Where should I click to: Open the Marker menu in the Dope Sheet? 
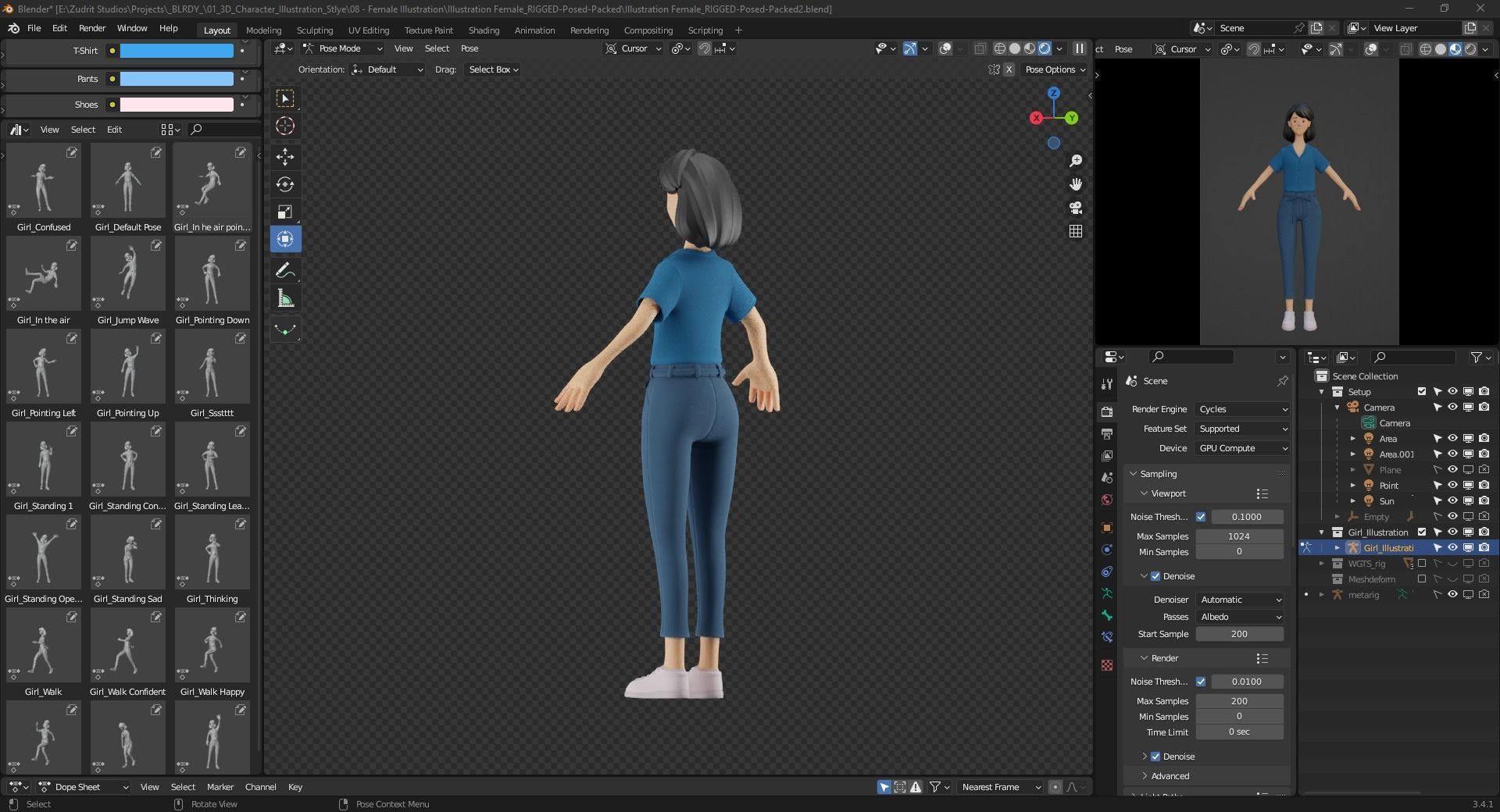pyautogui.click(x=220, y=787)
